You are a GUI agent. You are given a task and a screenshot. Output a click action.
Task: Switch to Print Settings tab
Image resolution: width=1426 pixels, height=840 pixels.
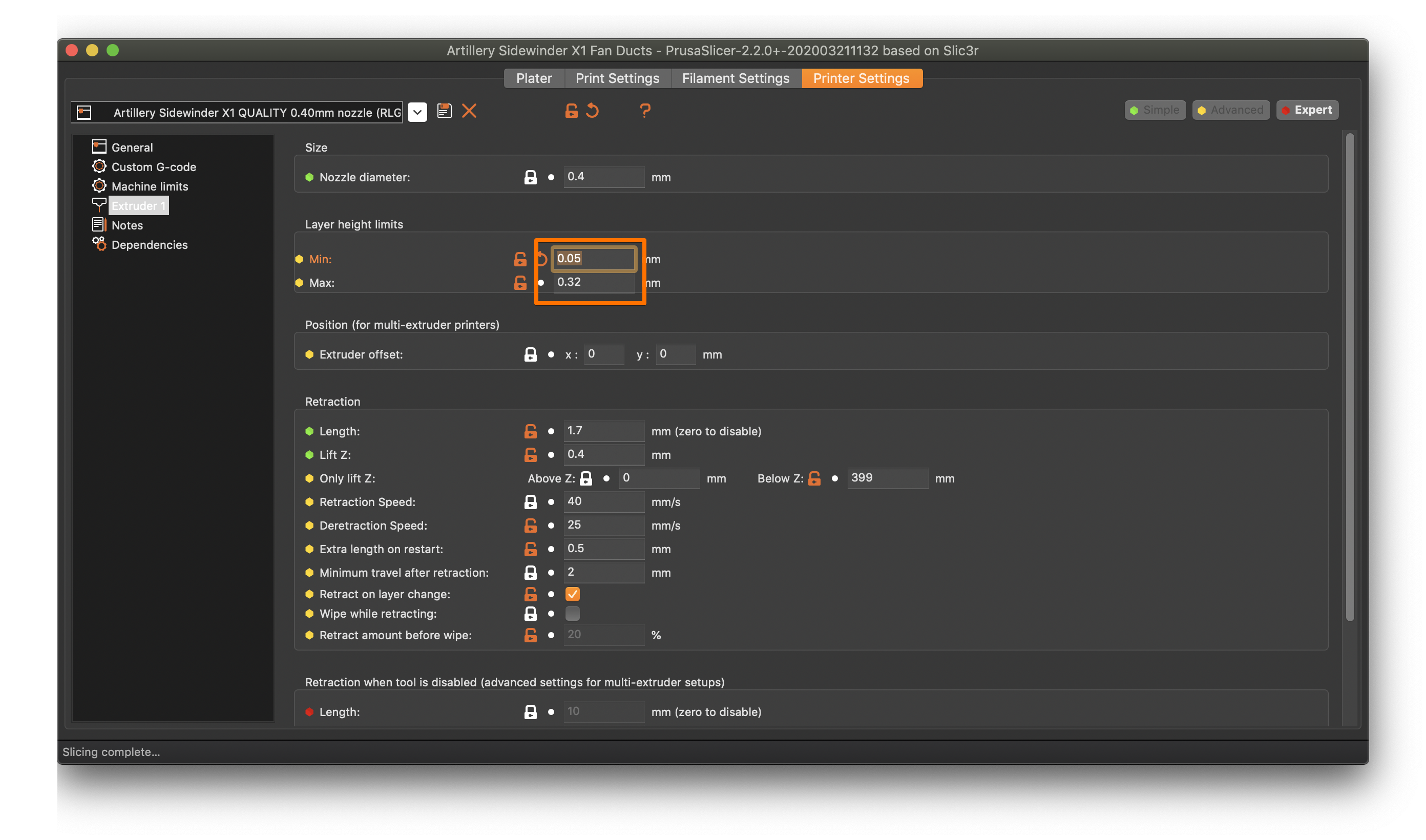(x=617, y=77)
